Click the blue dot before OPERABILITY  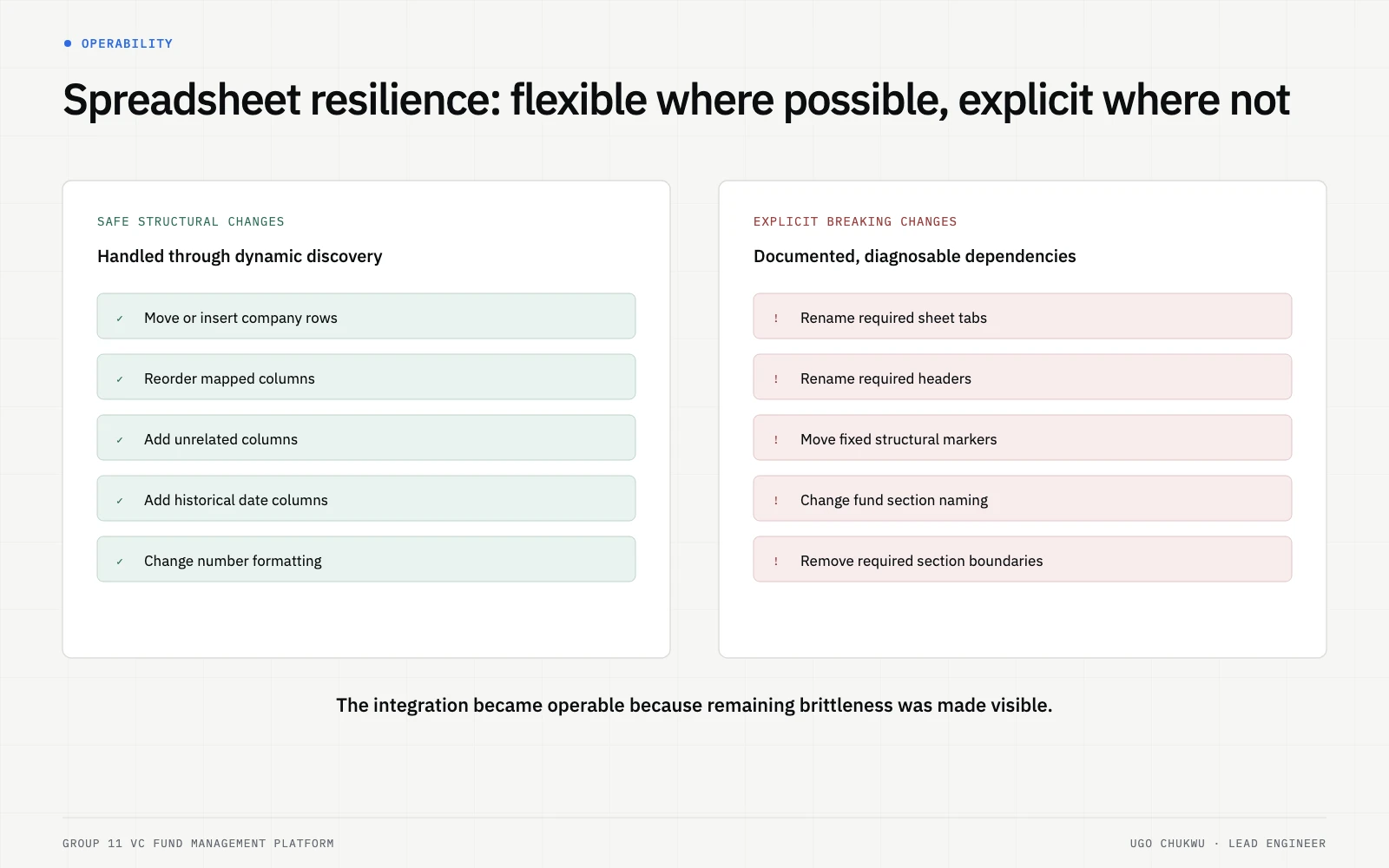pyautogui.click(x=68, y=43)
